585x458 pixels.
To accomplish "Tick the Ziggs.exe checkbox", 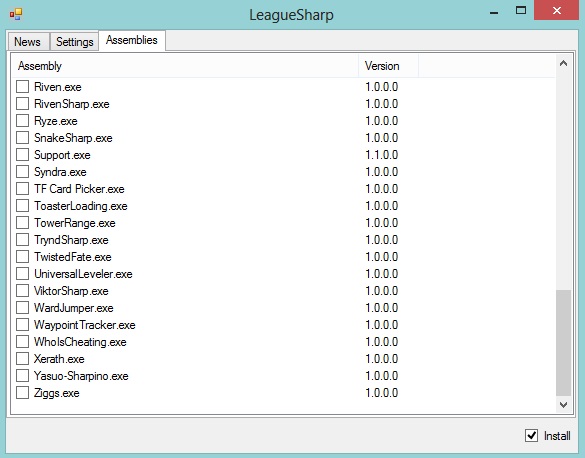I will (x=22, y=393).
